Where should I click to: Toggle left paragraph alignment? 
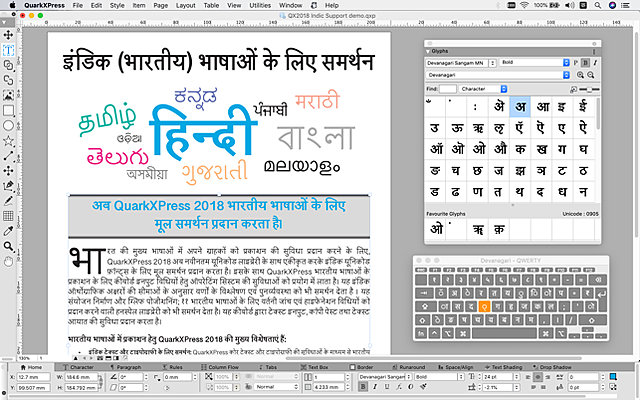[x=528, y=377]
